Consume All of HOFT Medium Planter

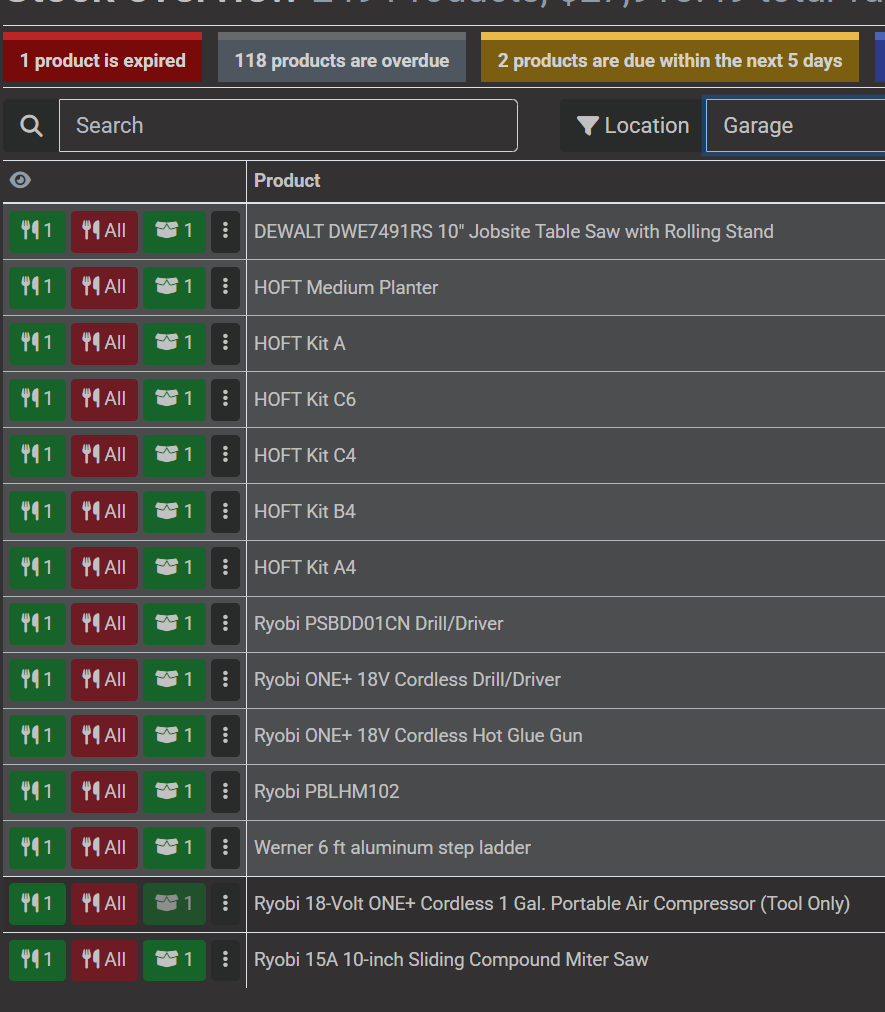(x=104, y=287)
